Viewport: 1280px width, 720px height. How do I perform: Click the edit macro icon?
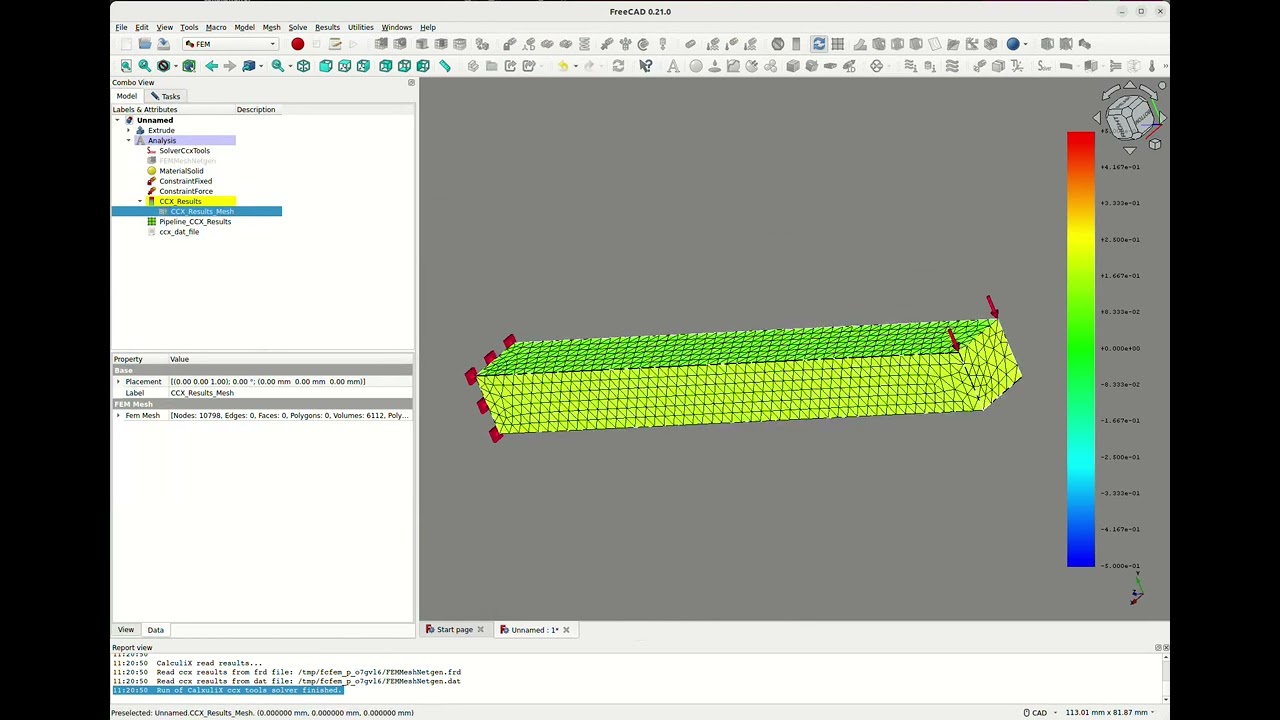click(x=335, y=44)
